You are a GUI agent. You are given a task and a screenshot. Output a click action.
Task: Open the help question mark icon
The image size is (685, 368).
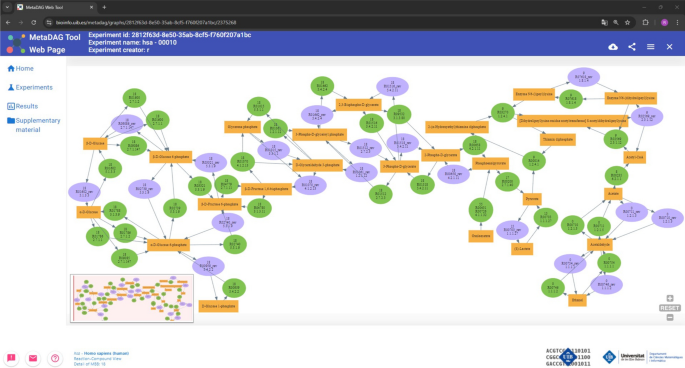pos(55,358)
